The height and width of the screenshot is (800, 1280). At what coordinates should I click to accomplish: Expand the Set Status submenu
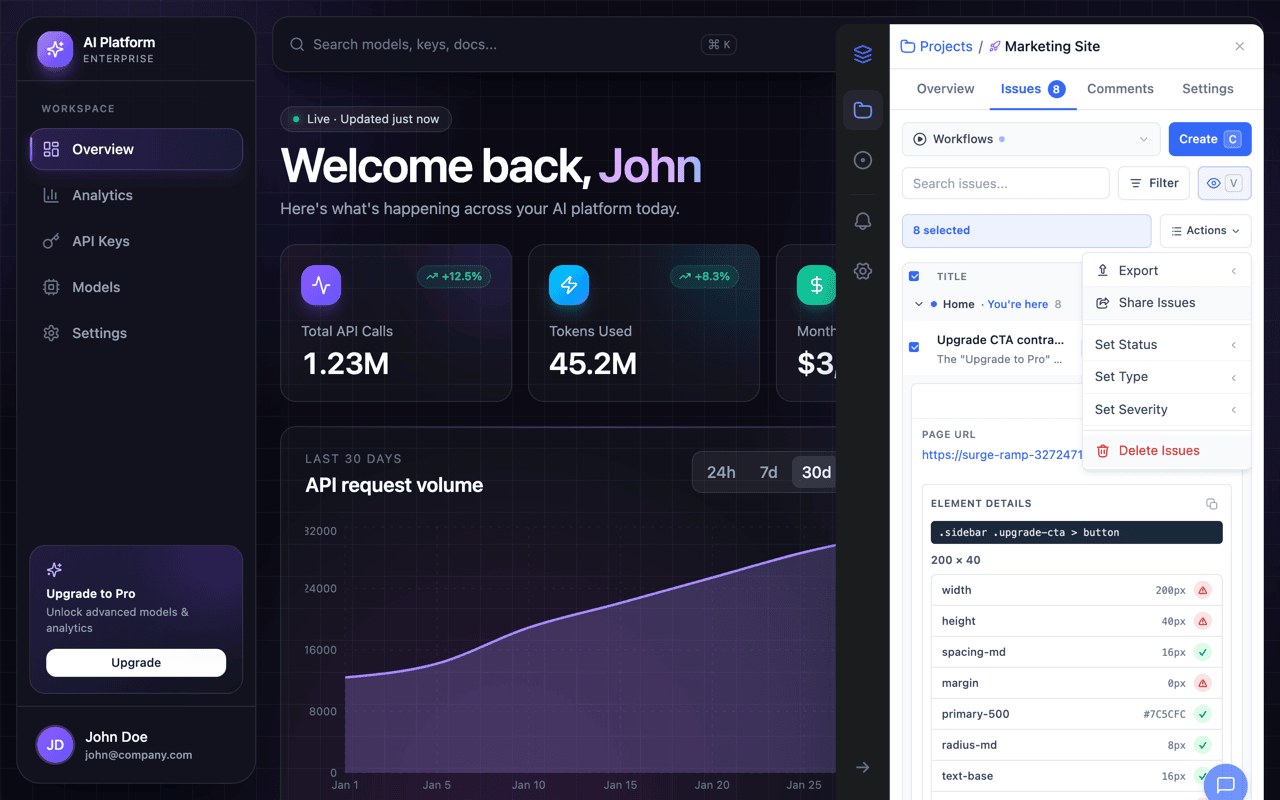[x=1166, y=344]
